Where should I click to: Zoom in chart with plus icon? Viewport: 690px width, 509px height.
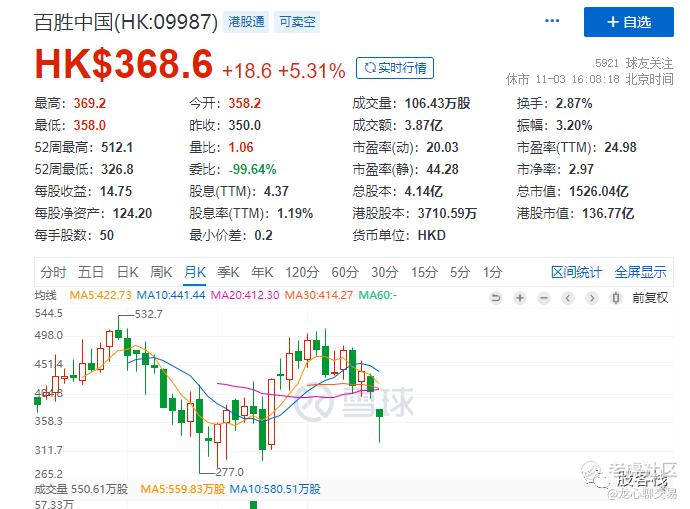pyautogui.click(x=520, y=298)
